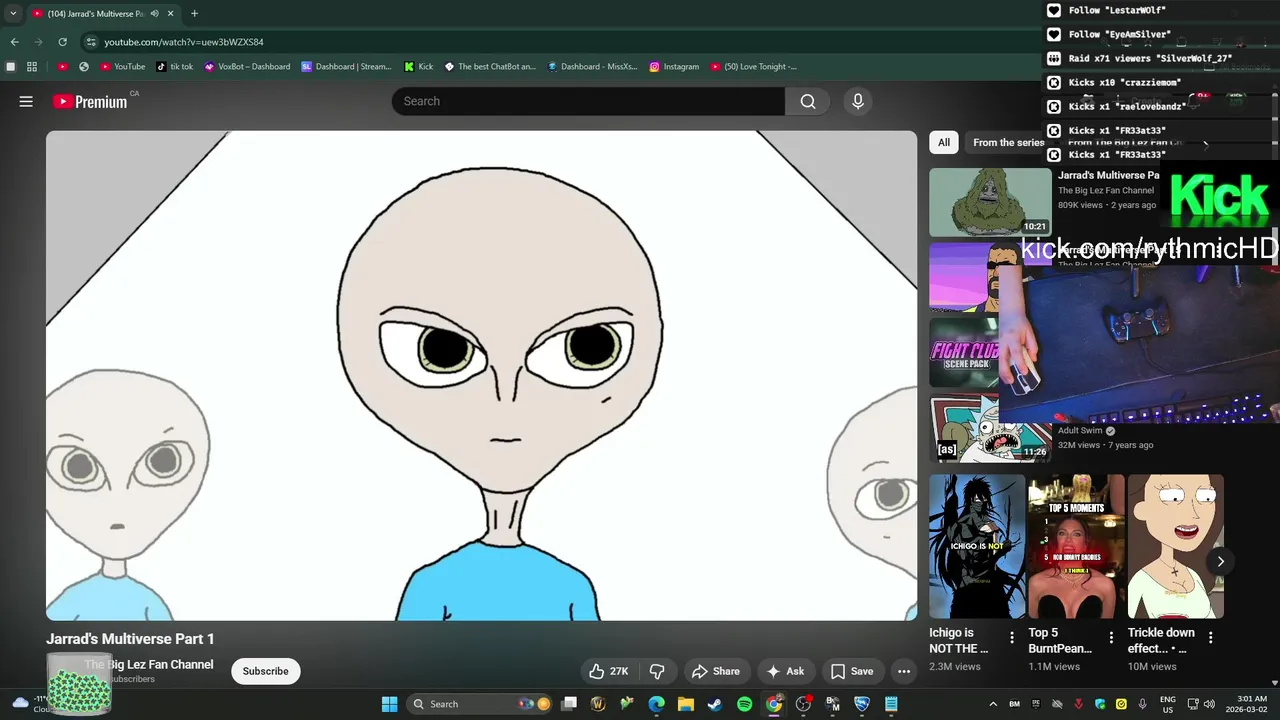Subscribe to The Big Lez Fan Channel

pos(265,671)
